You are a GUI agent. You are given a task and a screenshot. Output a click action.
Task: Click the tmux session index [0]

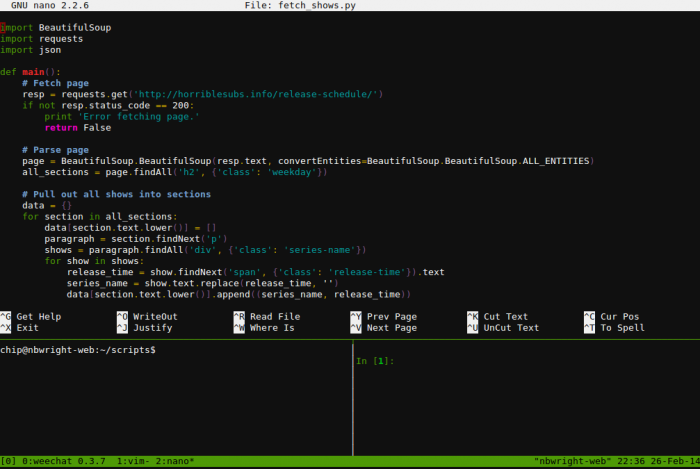[8, 461]
